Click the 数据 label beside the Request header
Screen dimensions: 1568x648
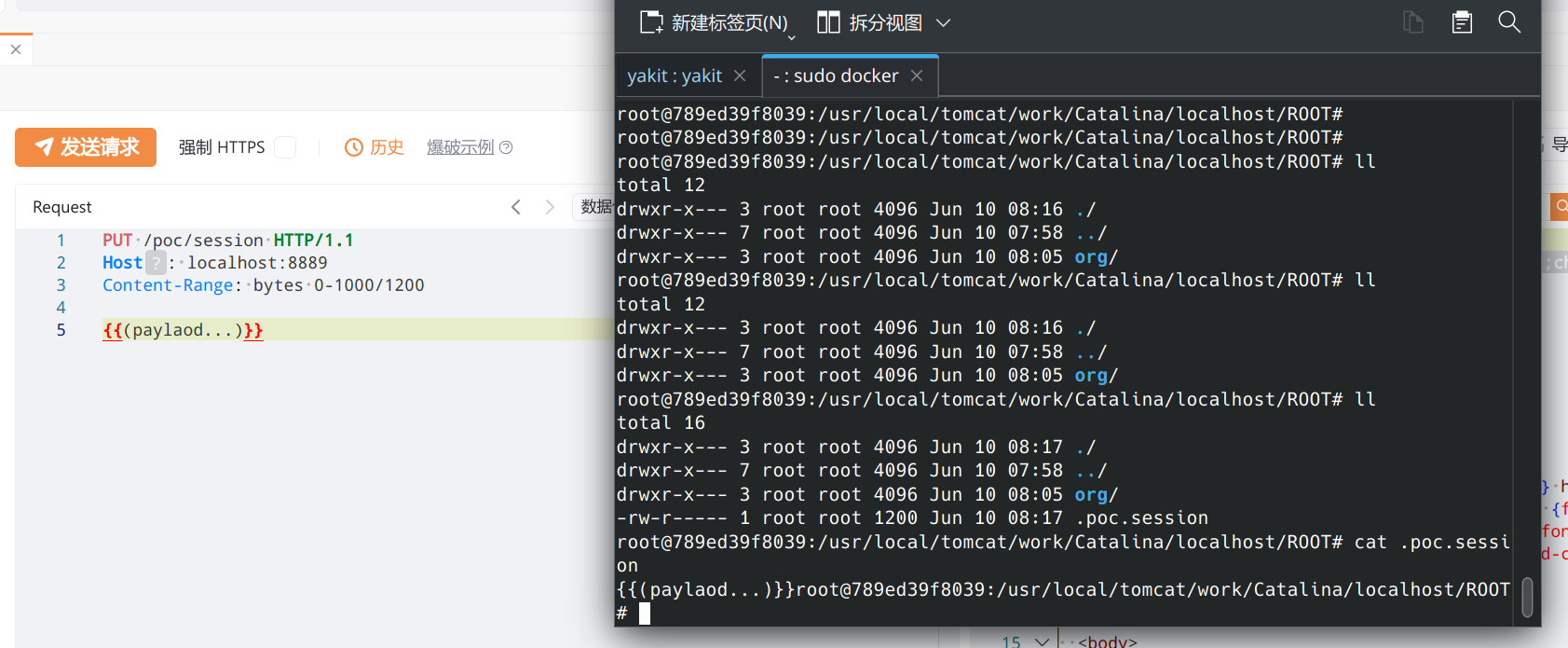click(596, 207)
